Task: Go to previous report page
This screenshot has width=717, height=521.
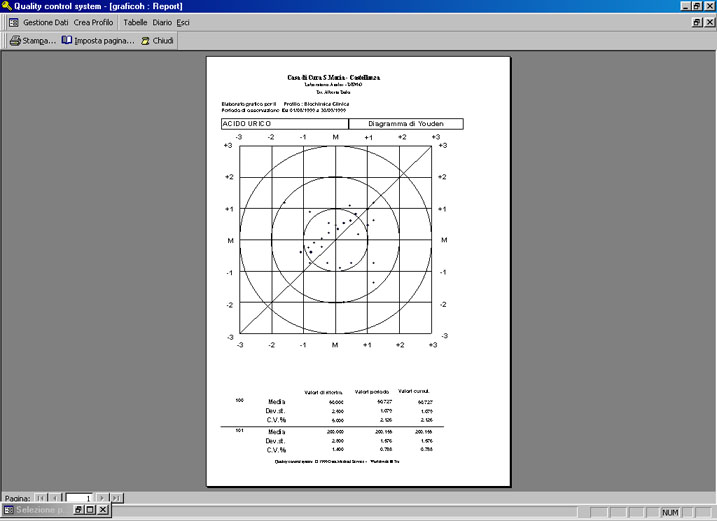Action: (x=55, y=498)
